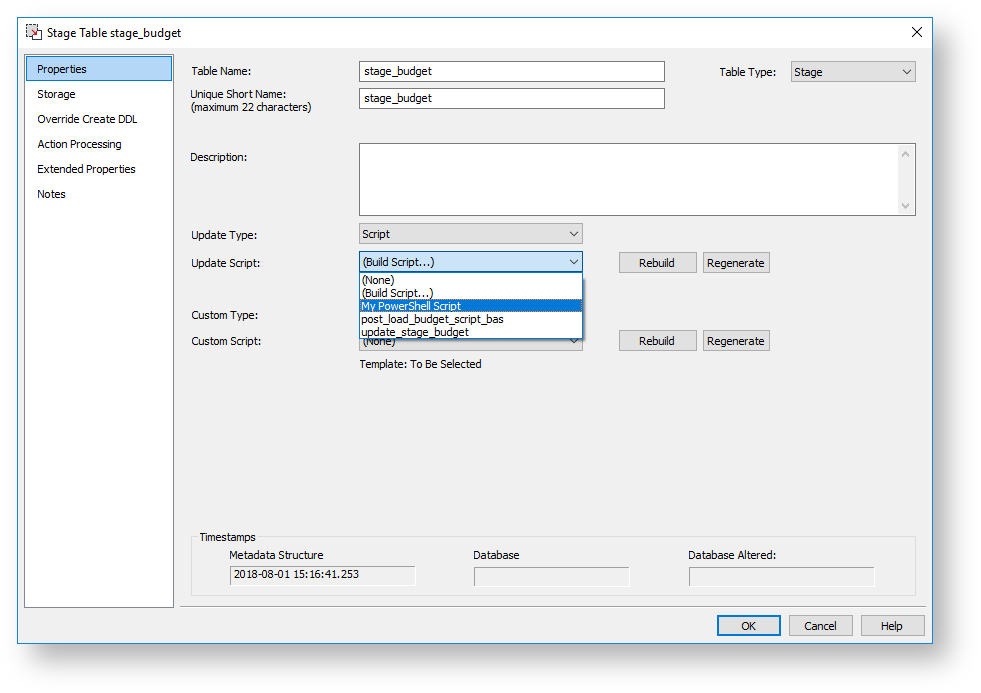Select update_stage_budget script option
The height and width of the screenshot is (693, 981).
pos(415,332)
